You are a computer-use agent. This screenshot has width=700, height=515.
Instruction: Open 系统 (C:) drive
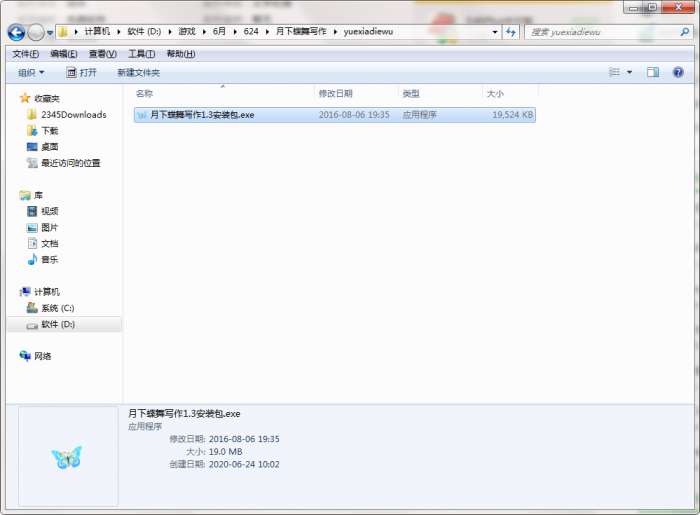point(58,308)
